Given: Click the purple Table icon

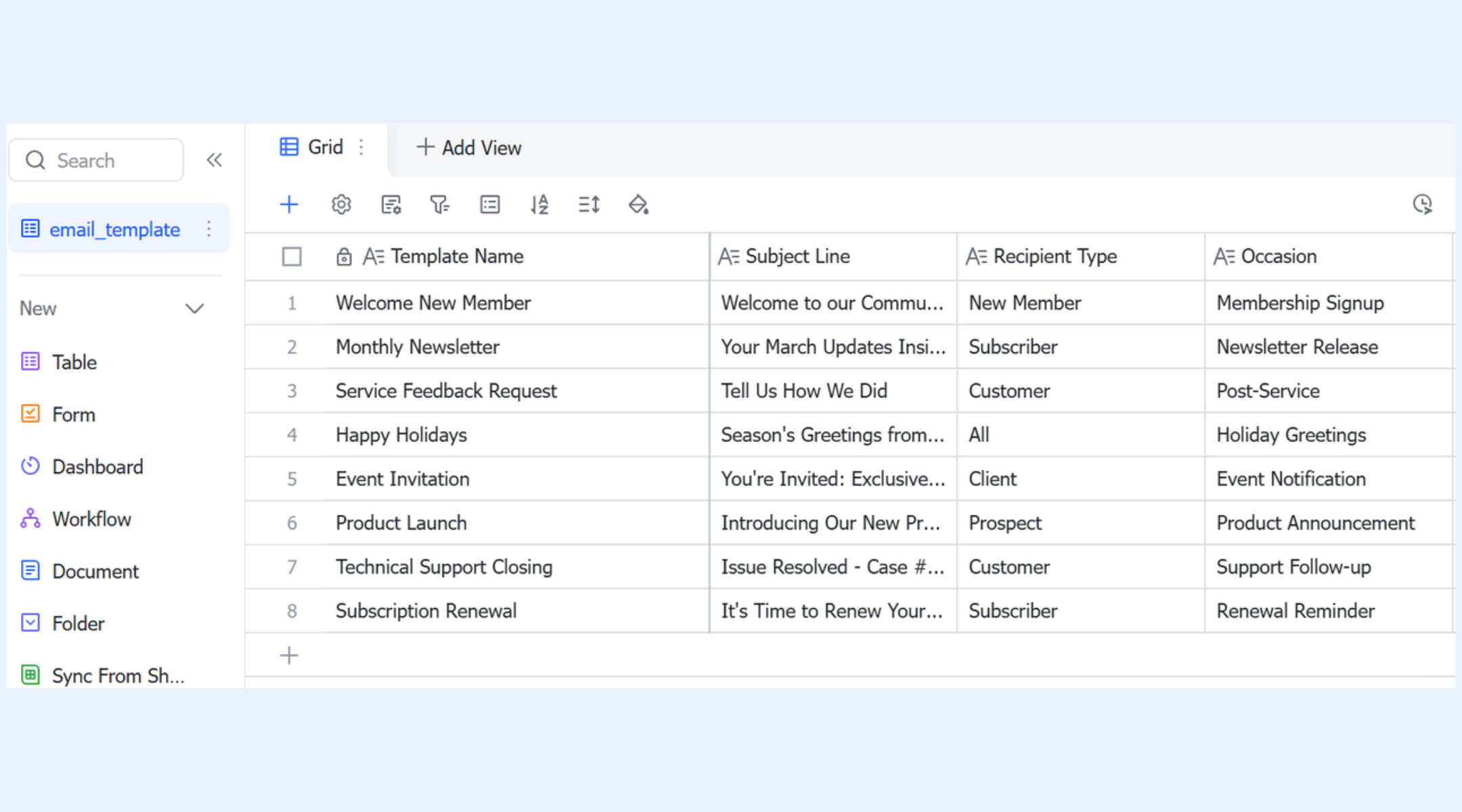Looking at the screenshot, I should pos(30,361).
